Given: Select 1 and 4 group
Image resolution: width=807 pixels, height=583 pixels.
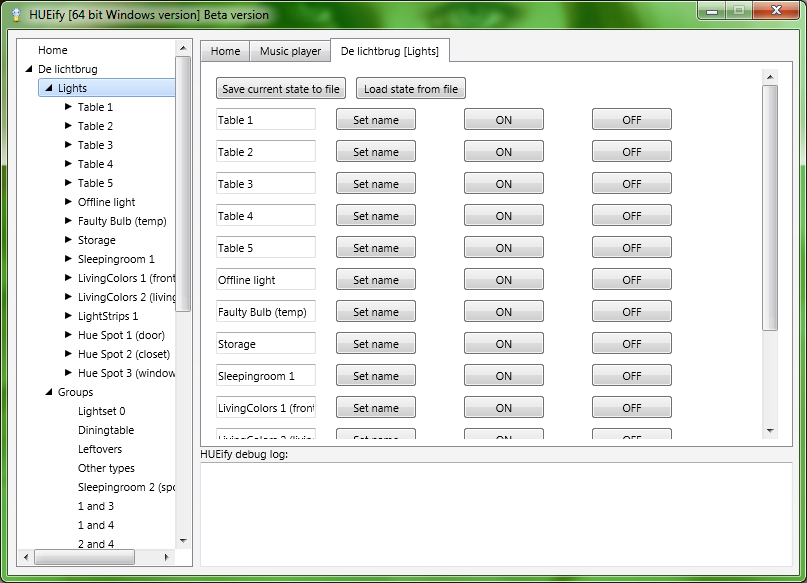Looking at the screenshot, I should click(x=96, y=525).
